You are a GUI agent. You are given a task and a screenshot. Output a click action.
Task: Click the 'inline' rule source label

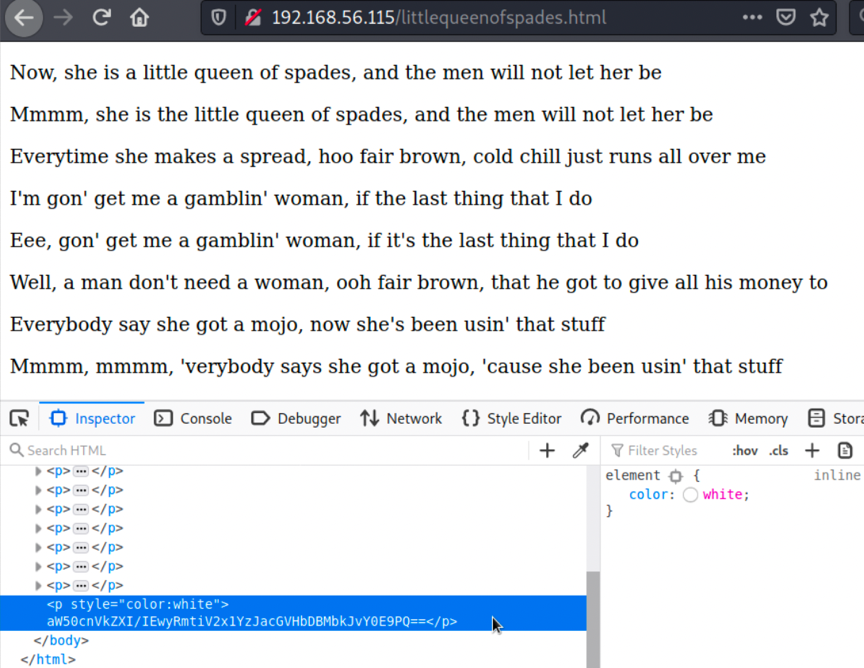[837, 475]
